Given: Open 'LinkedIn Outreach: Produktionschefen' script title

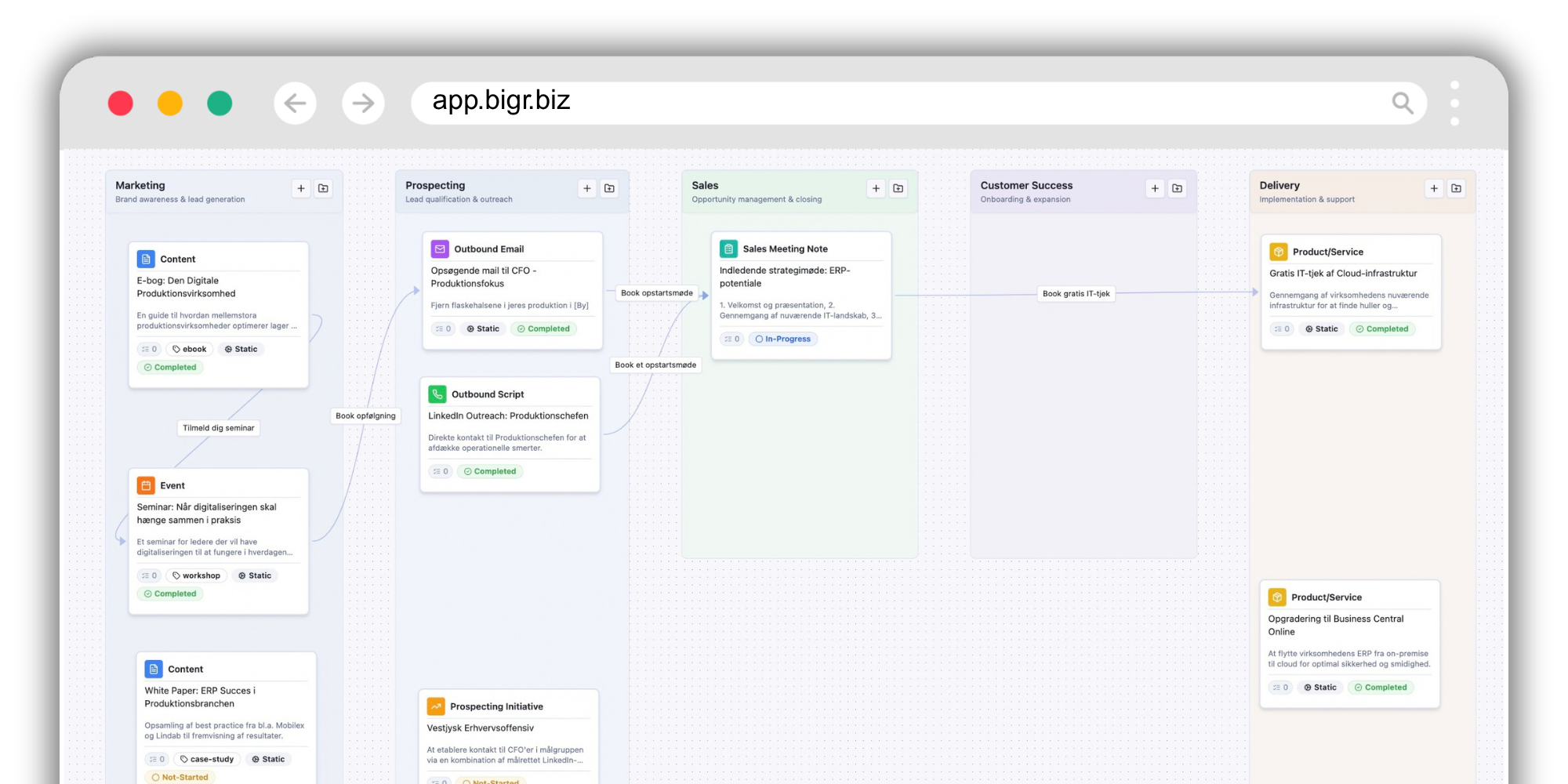Looking at the screenshot, I should (508, 416).
